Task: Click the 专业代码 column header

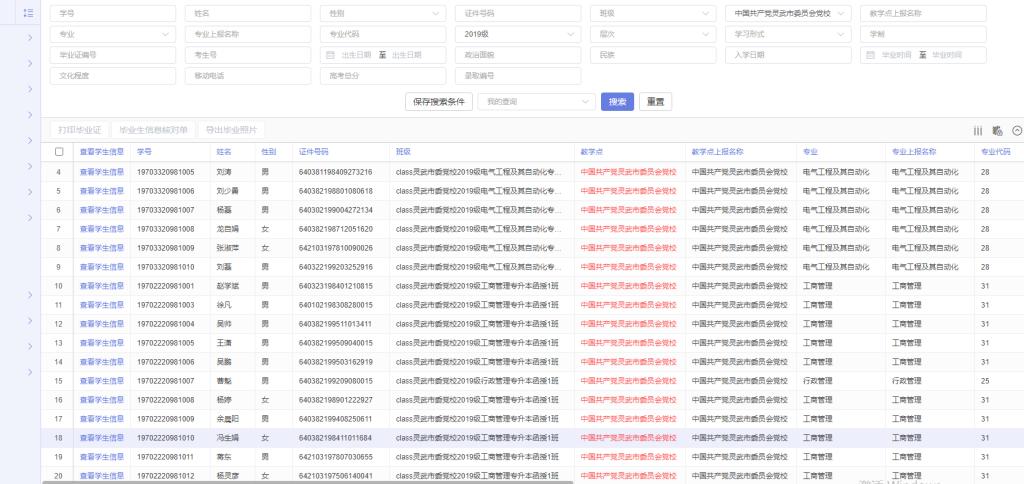Action: pyautogui.click(x=995, y=152)
